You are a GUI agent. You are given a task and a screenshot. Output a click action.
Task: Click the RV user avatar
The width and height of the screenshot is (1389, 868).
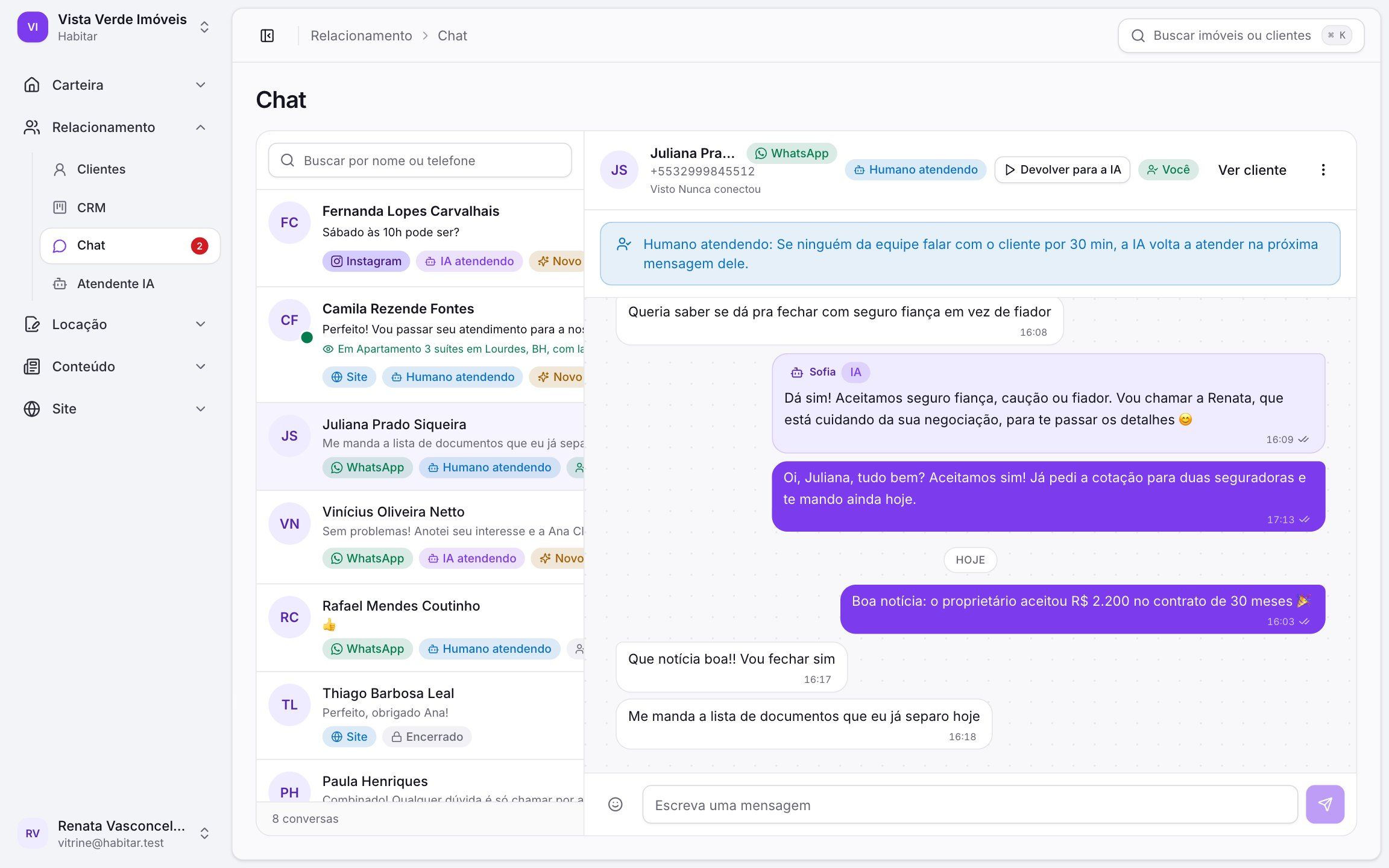pos(33,833)
